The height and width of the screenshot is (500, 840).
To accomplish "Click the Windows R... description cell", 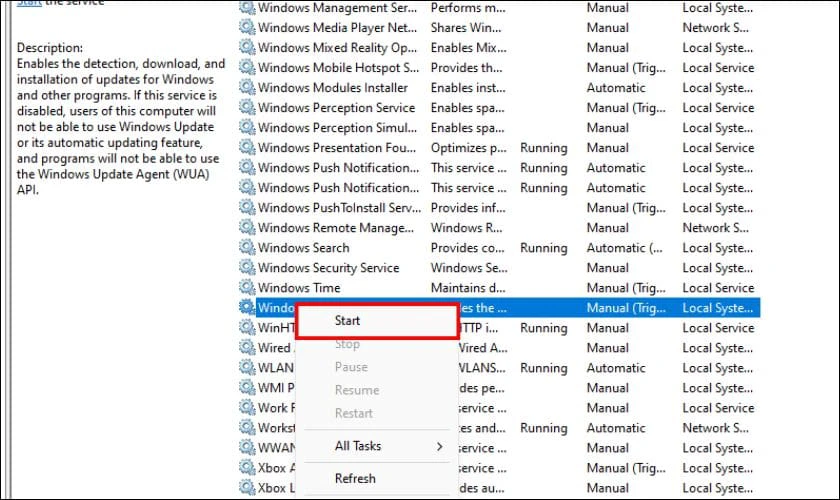I will (466, 228).
